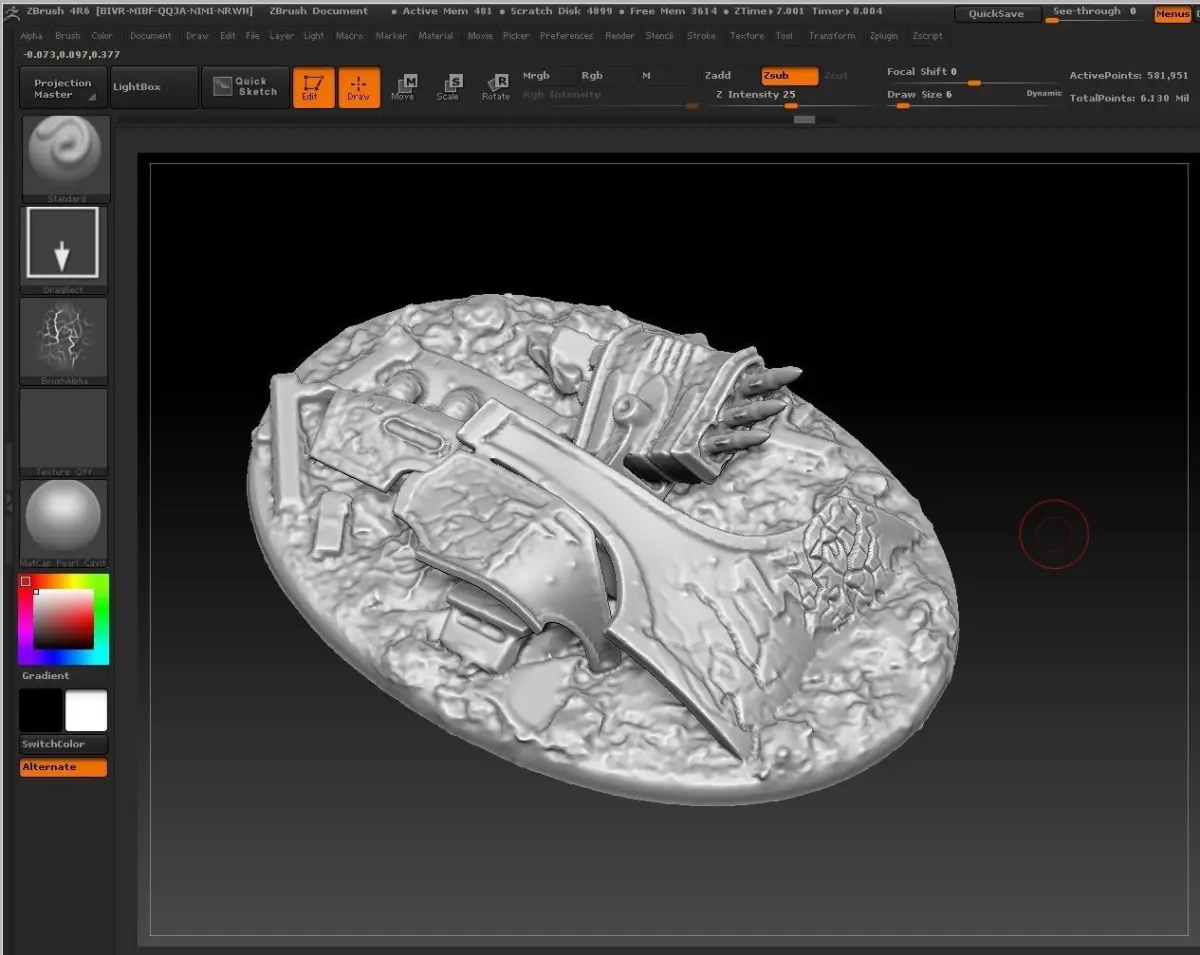Pick a color in the color picker square
The image size is (1200, 955).
click(x=64, y=619)
